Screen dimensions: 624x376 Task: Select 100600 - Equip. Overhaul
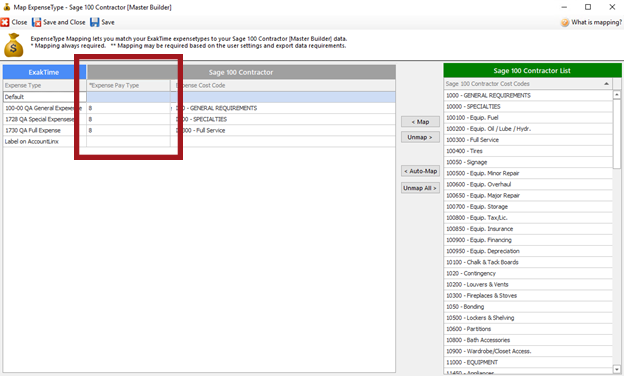pyautogui.click(x=528, y=185)
